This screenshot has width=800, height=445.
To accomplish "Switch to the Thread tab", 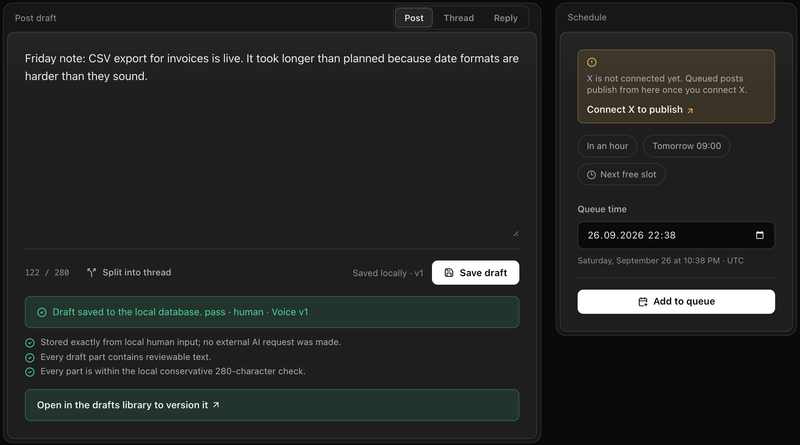I will [x=458, y=18].
